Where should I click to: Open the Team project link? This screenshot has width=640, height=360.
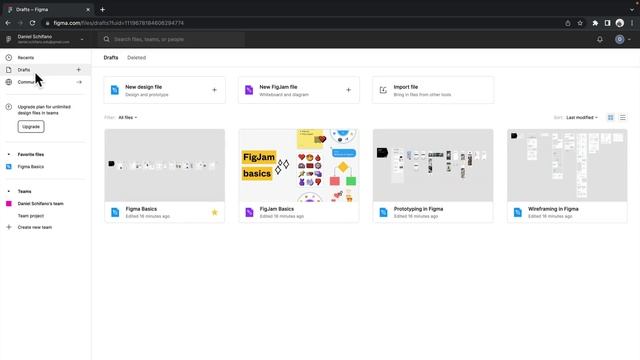pyautogui.click(x=31, y=216)
